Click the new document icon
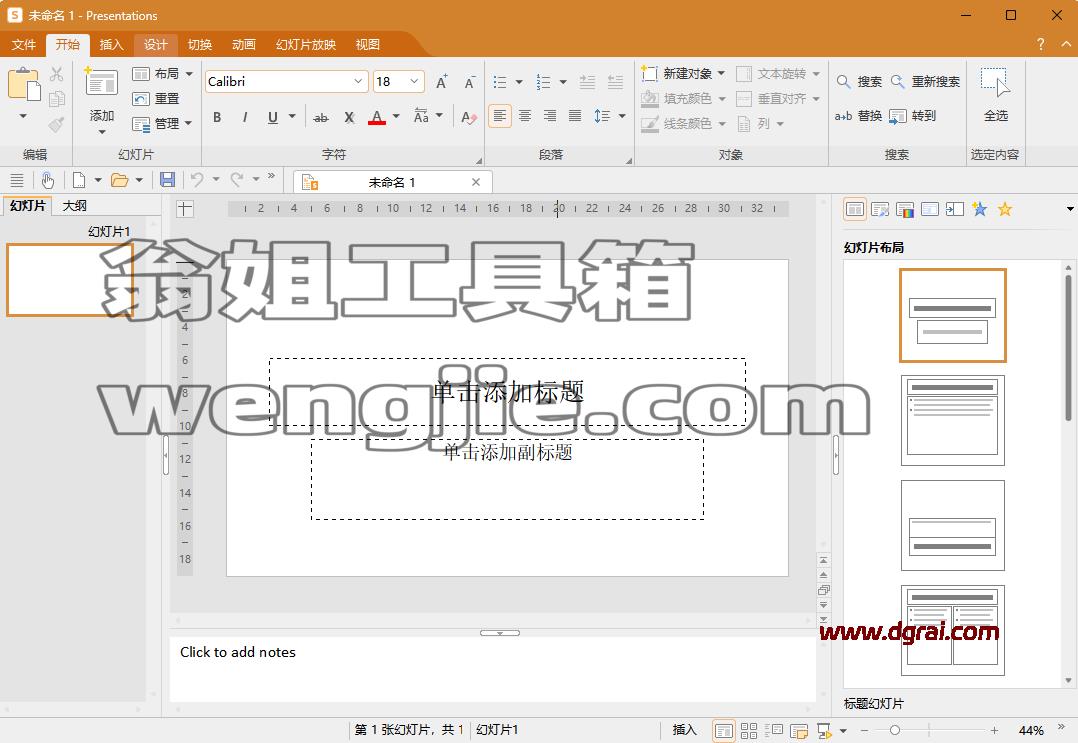 (x=79, y=180)
